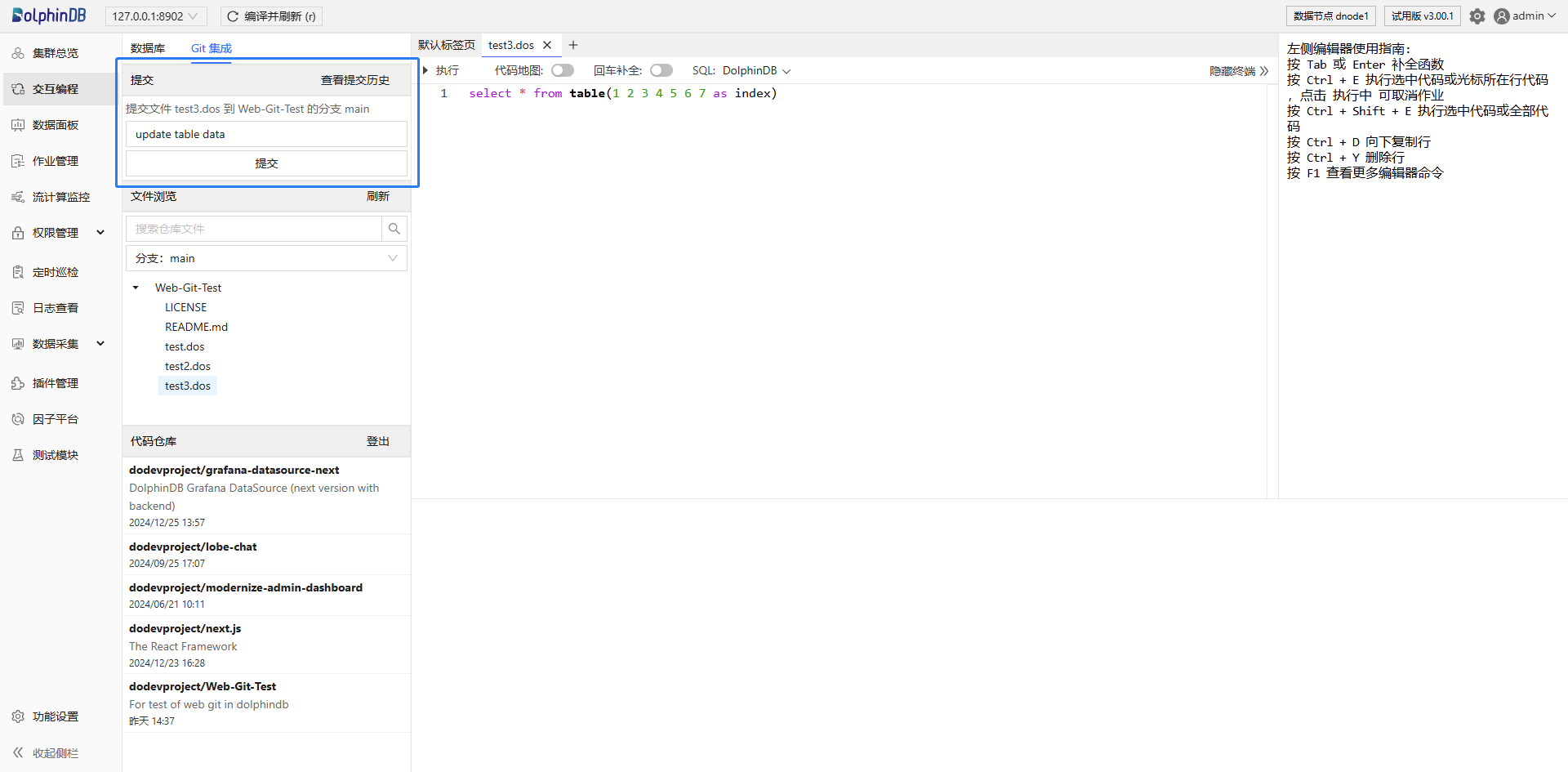This screenshot has width=1568, height=772.
Task: Collapse the sidebar using double-arrow icon
Action: coord(18,752)
